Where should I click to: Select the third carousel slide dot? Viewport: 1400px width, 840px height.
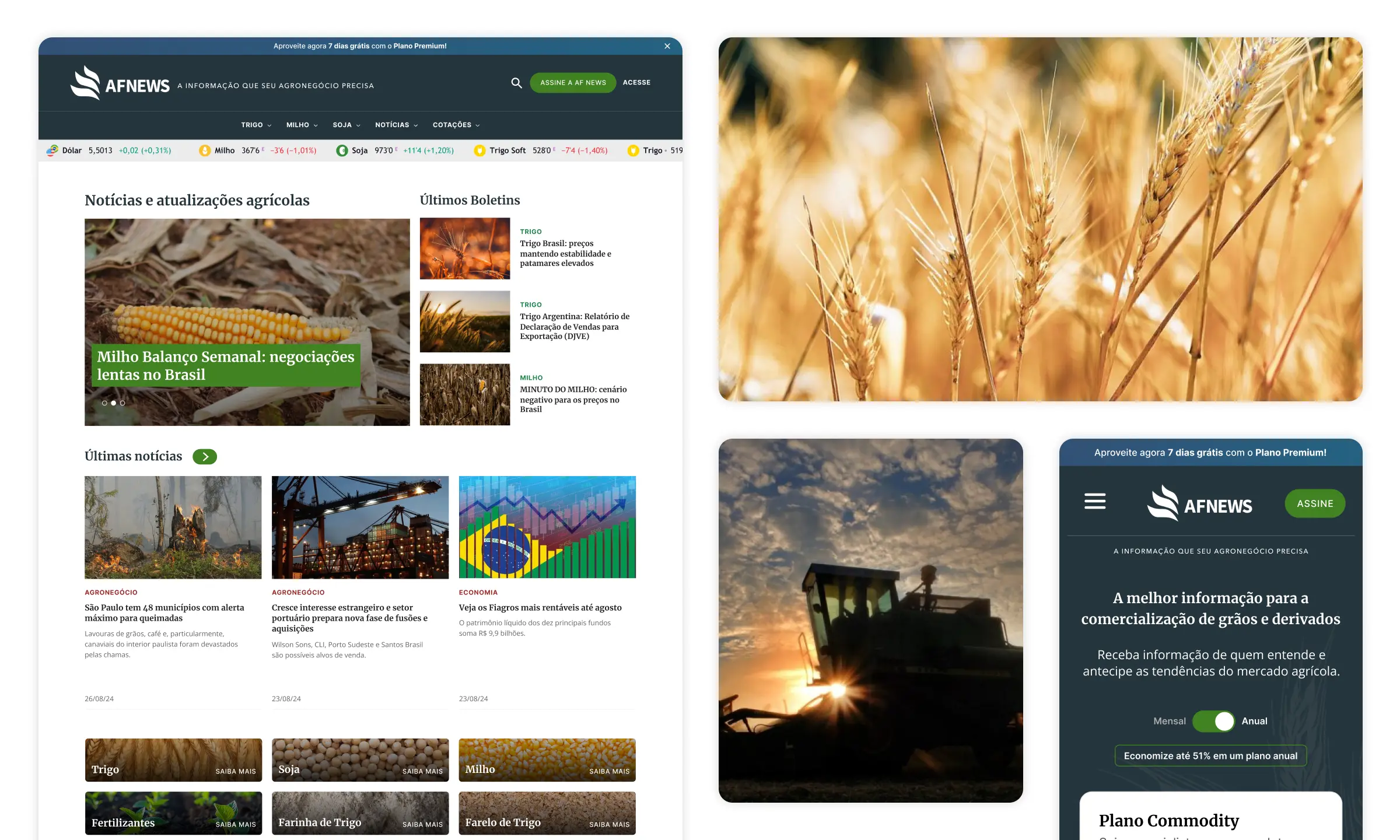tap(123, 403)
